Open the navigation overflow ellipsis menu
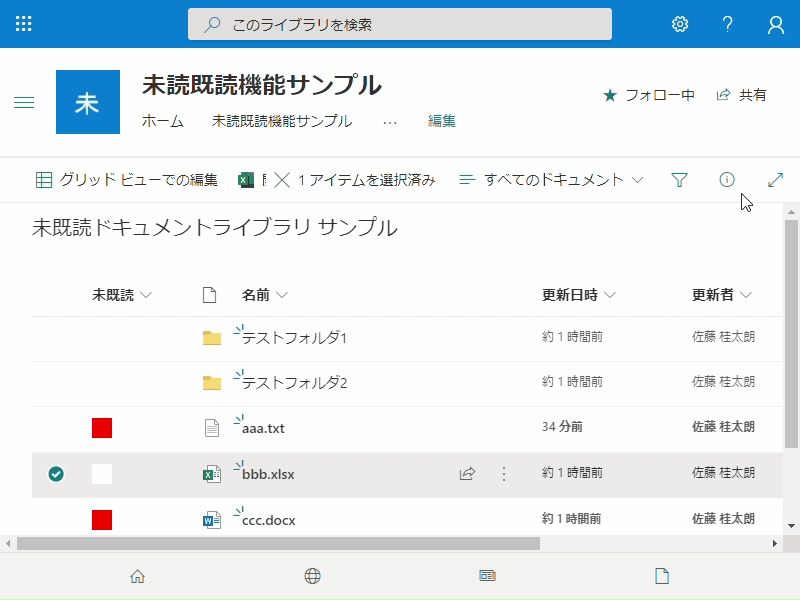This screenshot has height=600, width=800. pyautogui.click(x=390, y=122)
